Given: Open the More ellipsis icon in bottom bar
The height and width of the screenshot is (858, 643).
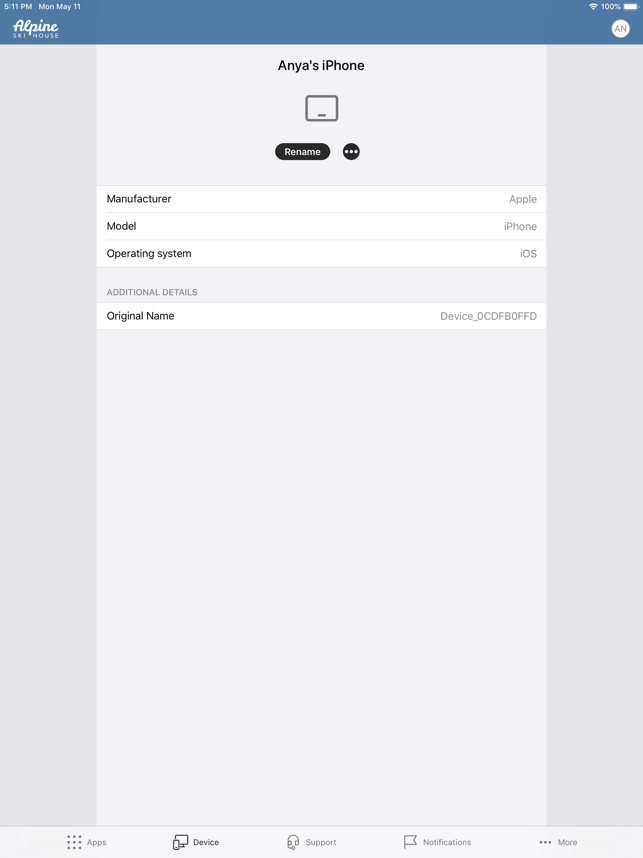Looking at the screenshot, I should (545, 843).
